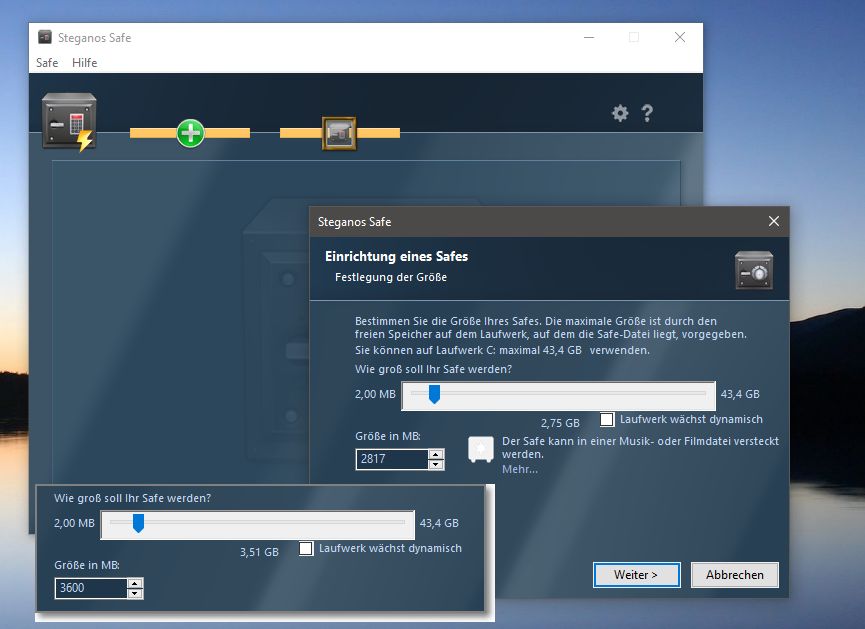Screen dimensions: 865x629
Task: Click the Abbrechen button
Action: 735,575
